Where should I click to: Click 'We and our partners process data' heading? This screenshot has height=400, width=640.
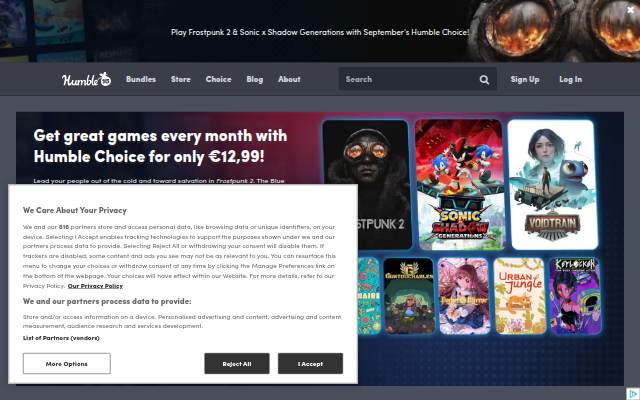coord(107,301)
